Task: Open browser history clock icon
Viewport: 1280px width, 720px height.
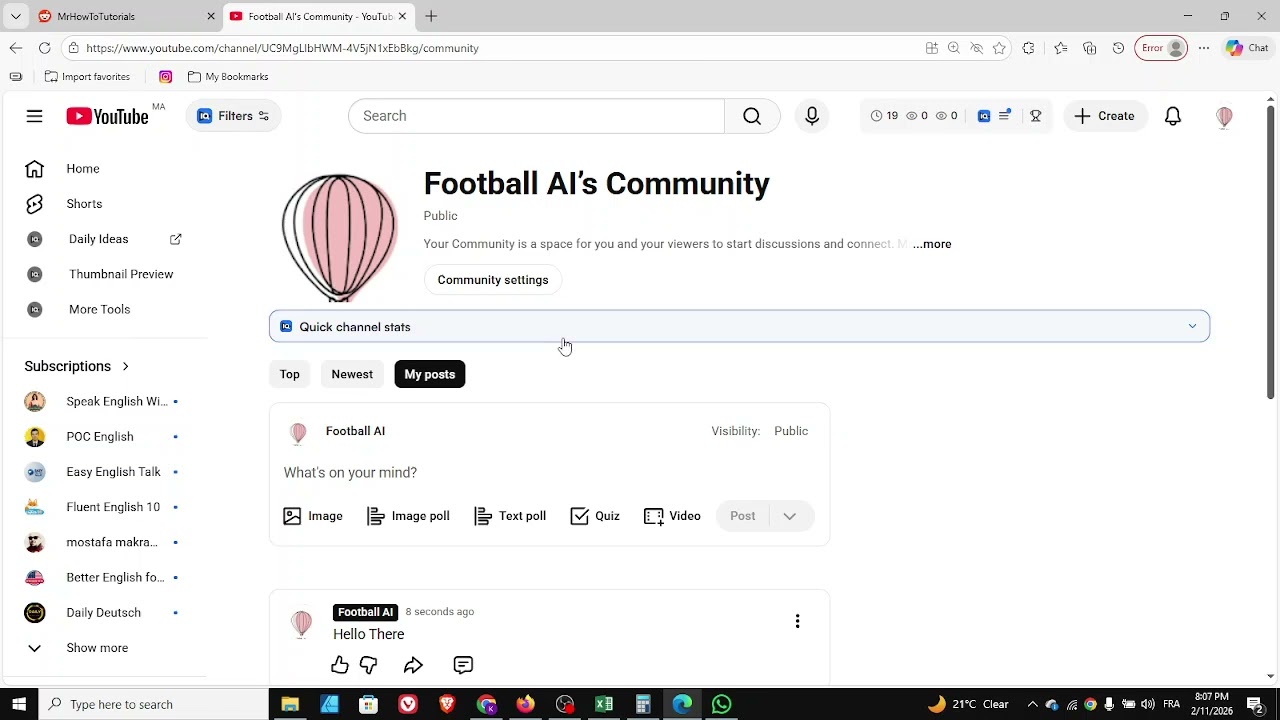Action: (x=1118, y=48)
